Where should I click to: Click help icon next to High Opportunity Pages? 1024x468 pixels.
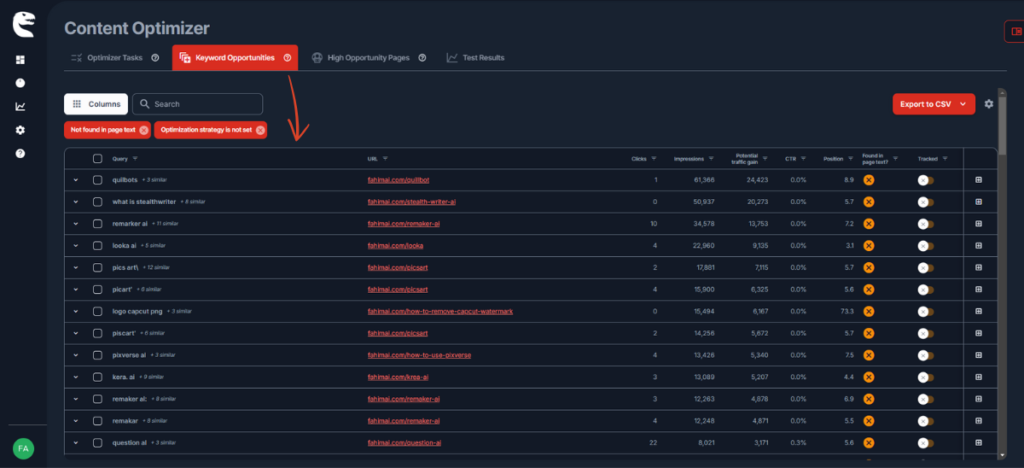click(422, 57)
